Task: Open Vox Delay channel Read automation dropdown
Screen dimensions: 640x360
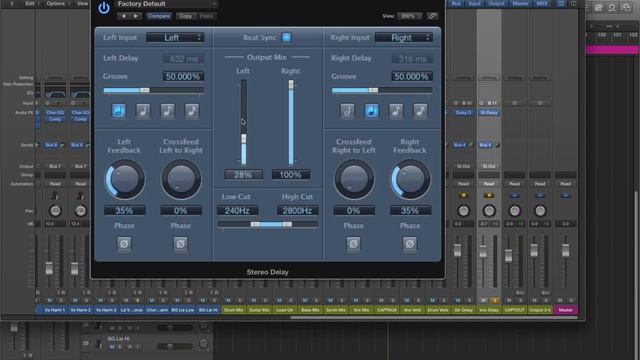Action: (489, 184)
